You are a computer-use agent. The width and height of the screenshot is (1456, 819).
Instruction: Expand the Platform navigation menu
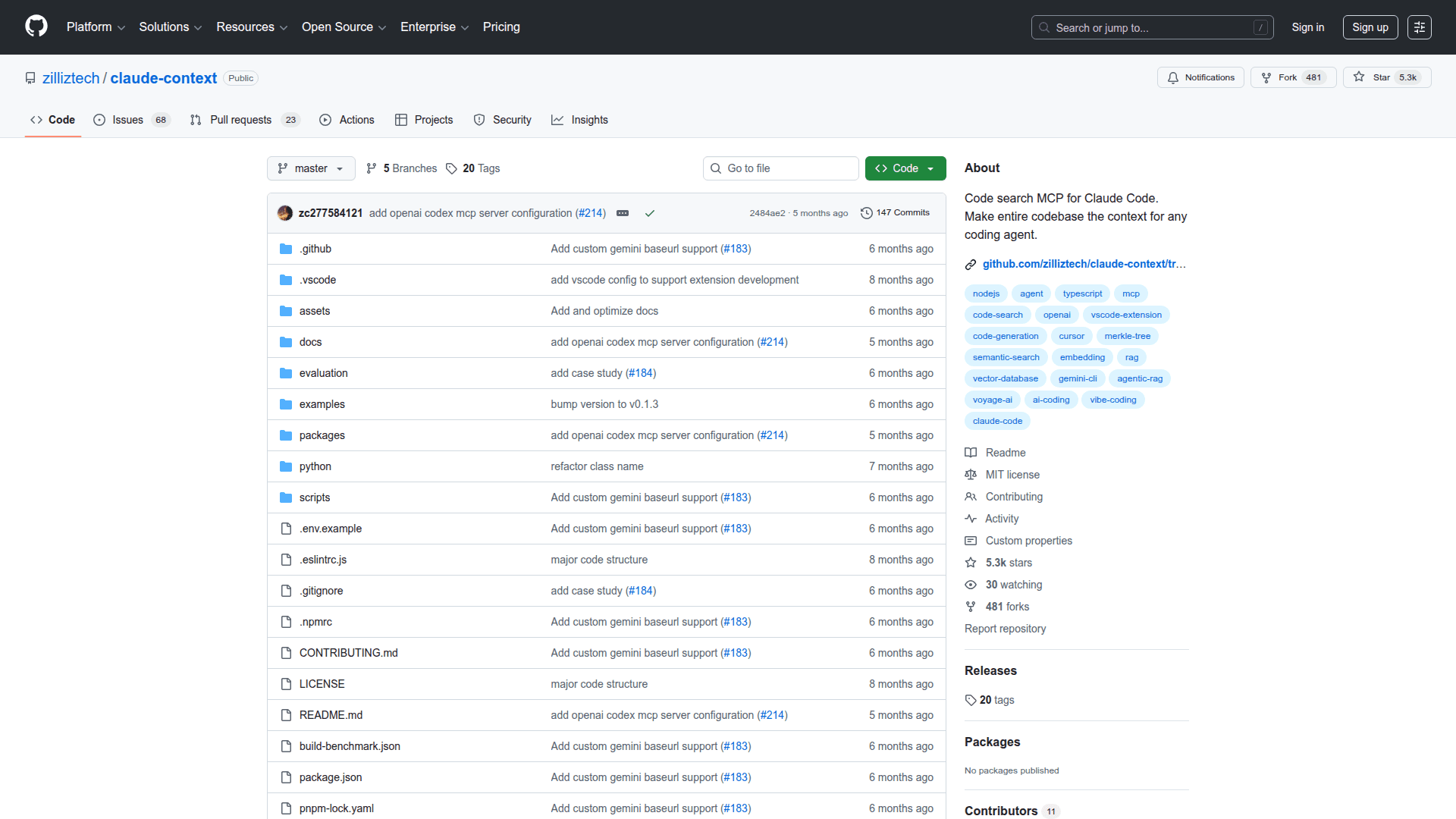[96, 27]
